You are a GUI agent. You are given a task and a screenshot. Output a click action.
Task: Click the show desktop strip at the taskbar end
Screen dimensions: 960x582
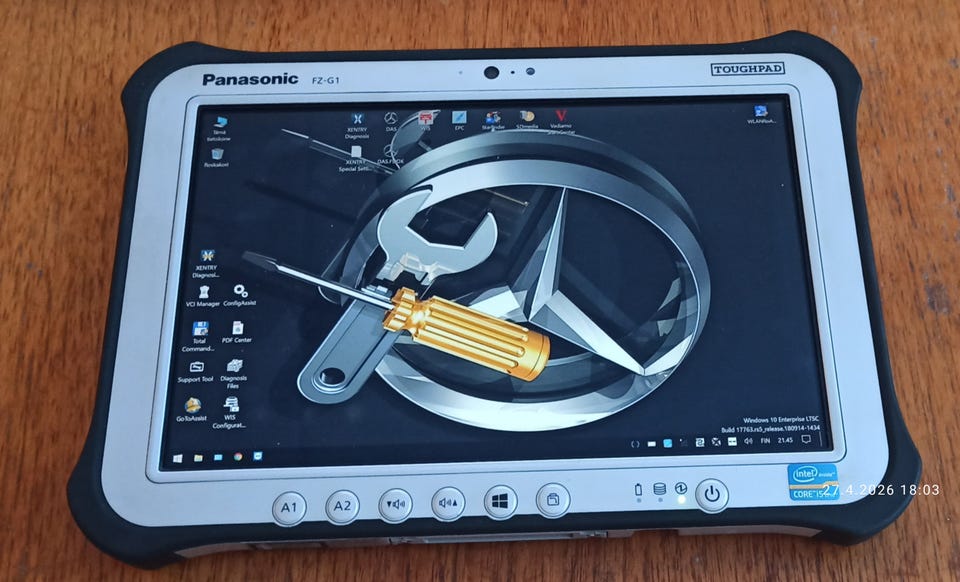pos(822,438)
